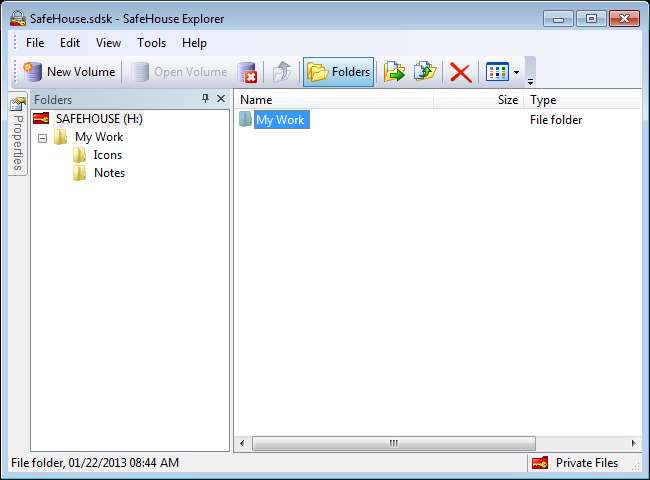Viewport: 650px width, 480px height.
Task: Click the Copy to folder icon
Action: point(425,72)
